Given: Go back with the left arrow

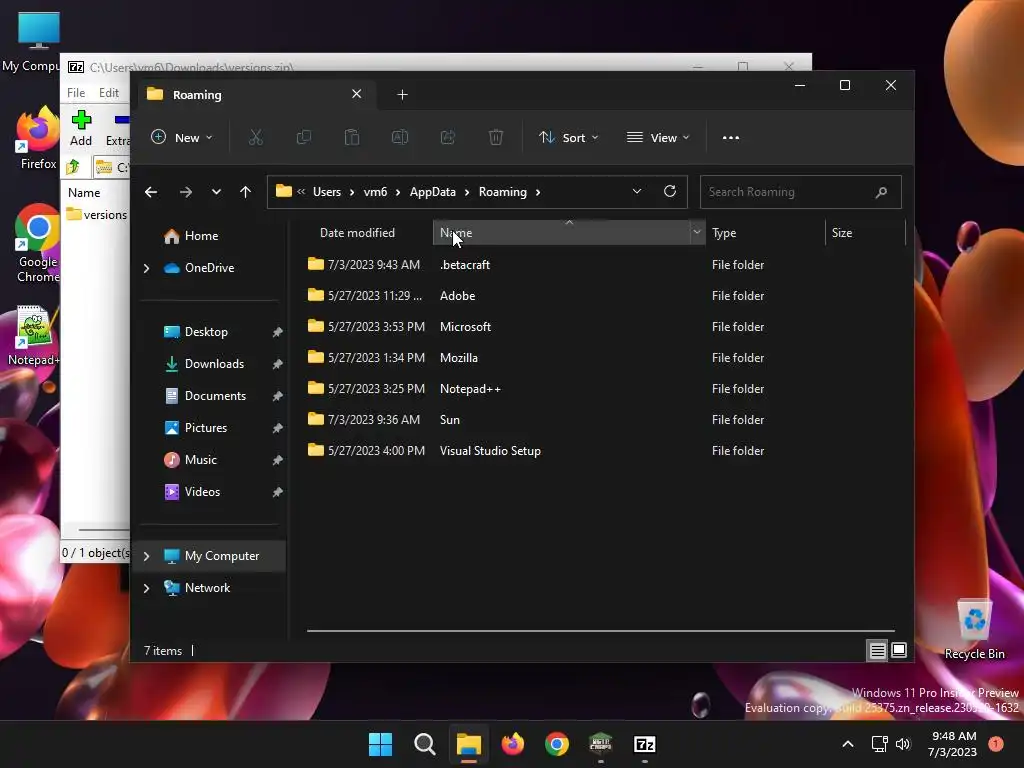Looking at the screenshot, I should coord(151,192).
